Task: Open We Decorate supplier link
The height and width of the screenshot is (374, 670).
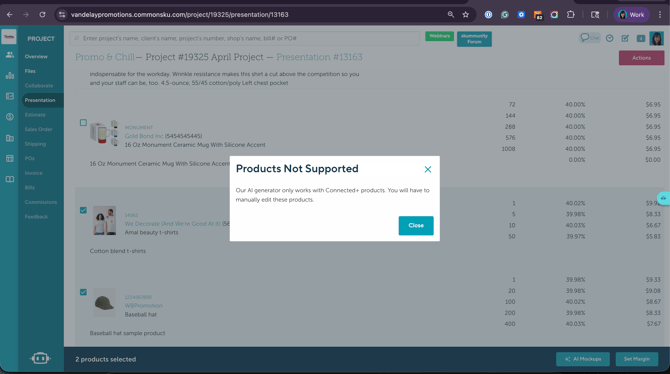Action: 173,224
